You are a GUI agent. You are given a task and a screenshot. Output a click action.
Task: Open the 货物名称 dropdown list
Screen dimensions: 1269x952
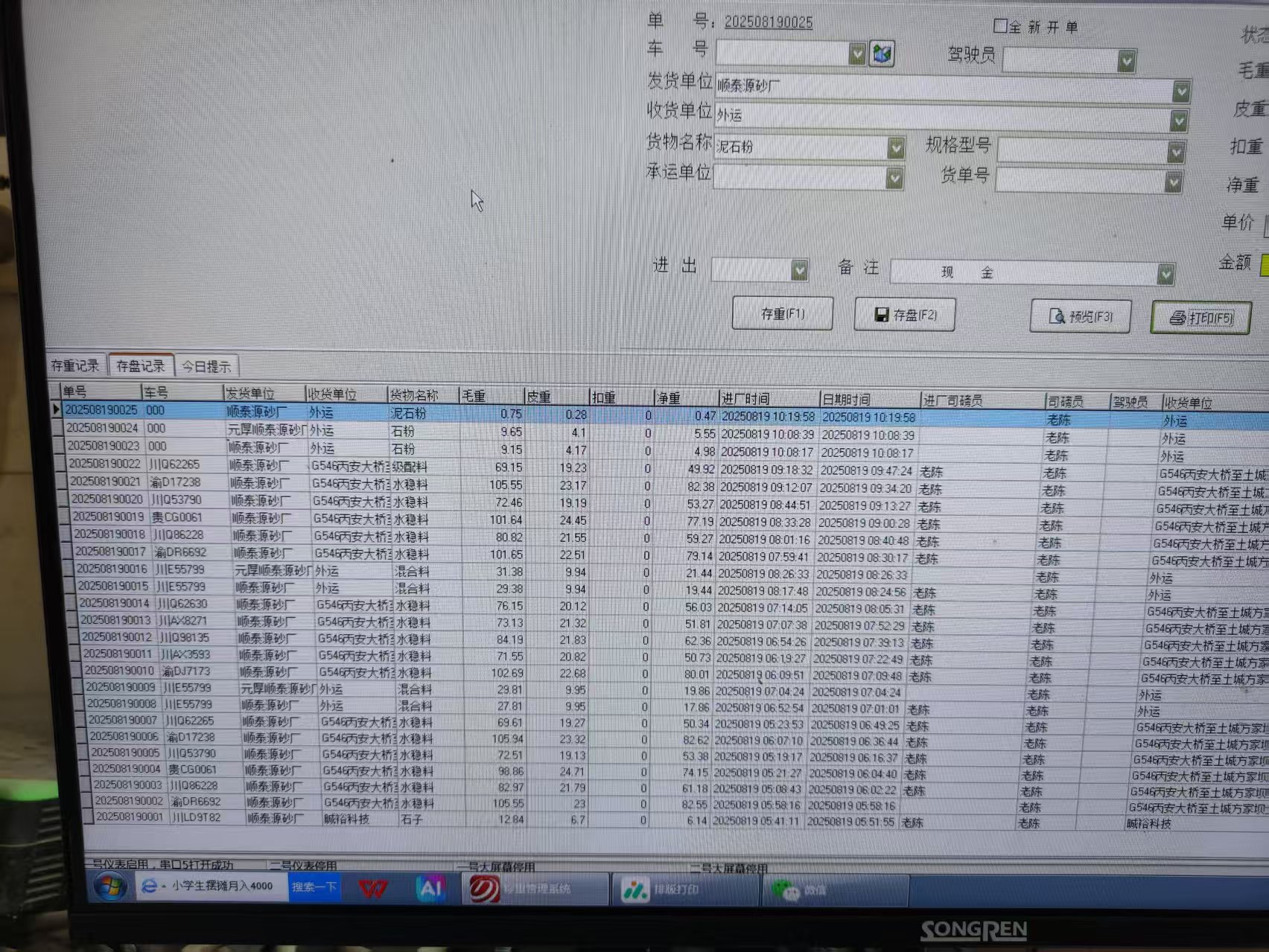(896, 148)
